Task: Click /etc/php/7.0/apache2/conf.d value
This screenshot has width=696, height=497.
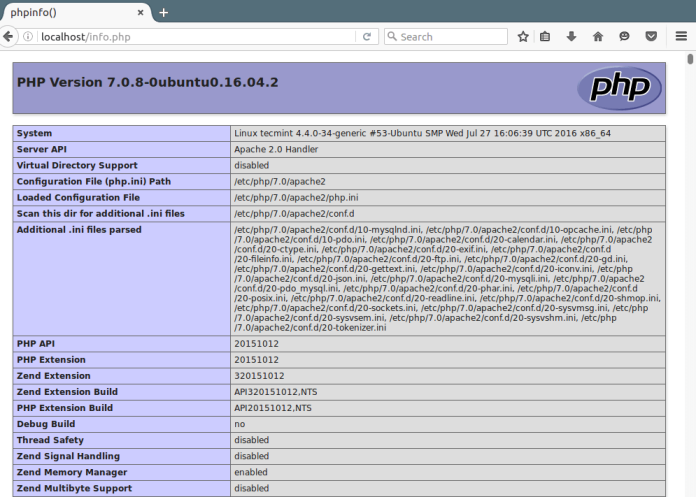Action: pos(294,213)
